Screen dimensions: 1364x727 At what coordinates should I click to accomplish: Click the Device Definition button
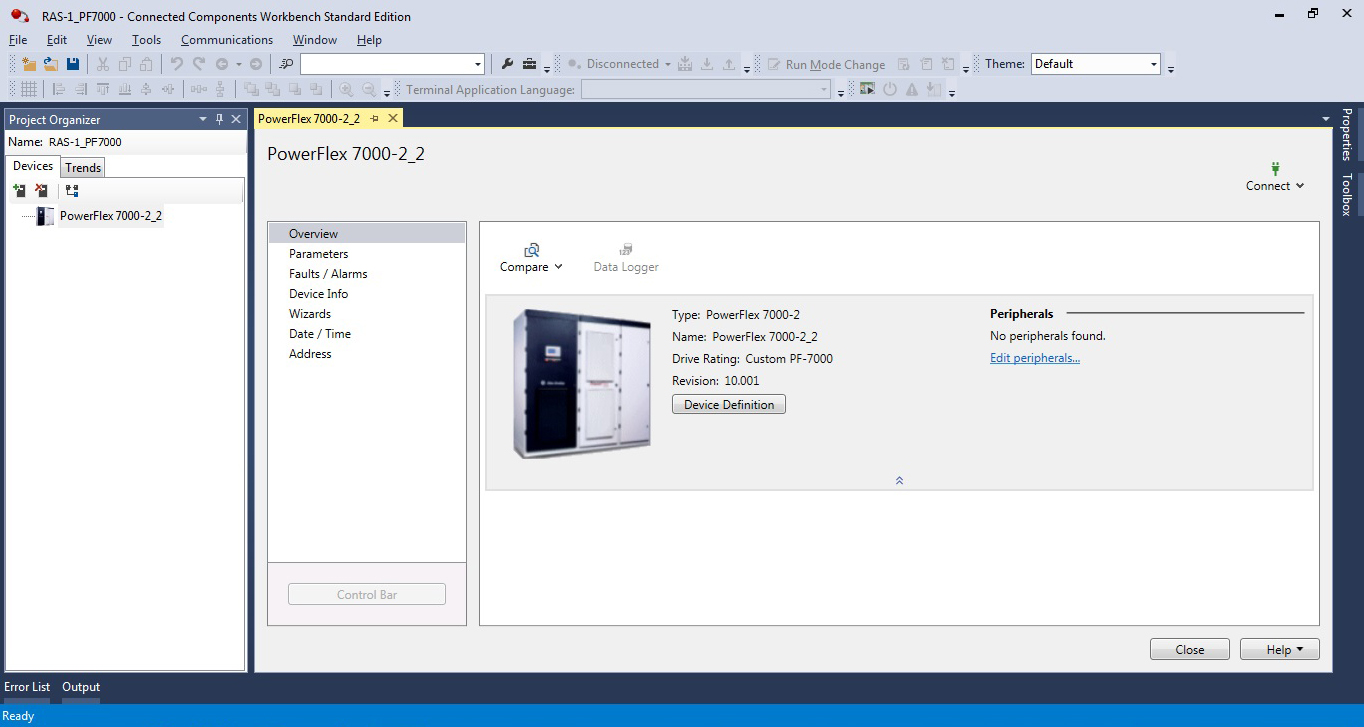(x=729, y=405)
